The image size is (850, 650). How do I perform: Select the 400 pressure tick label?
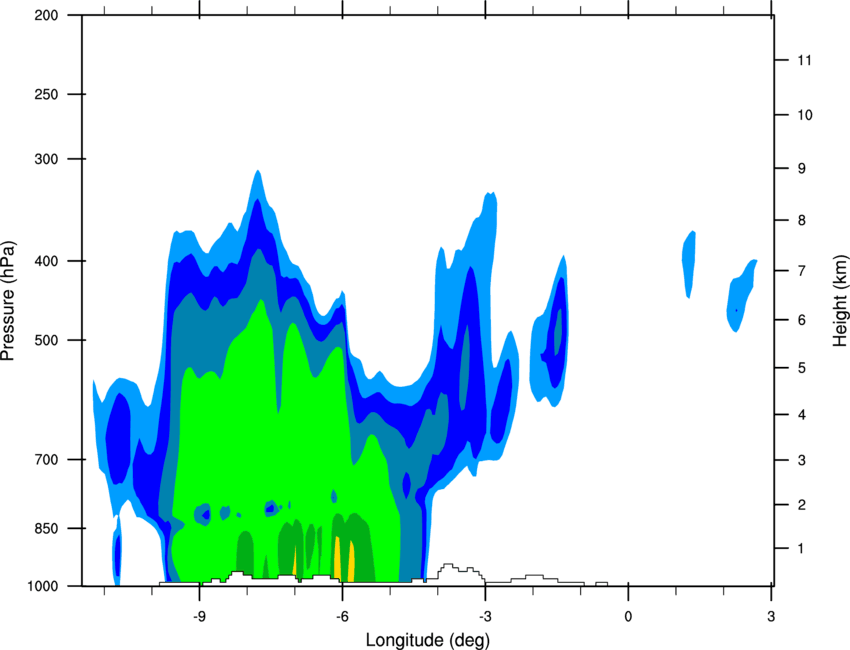(x=46, y=261)
